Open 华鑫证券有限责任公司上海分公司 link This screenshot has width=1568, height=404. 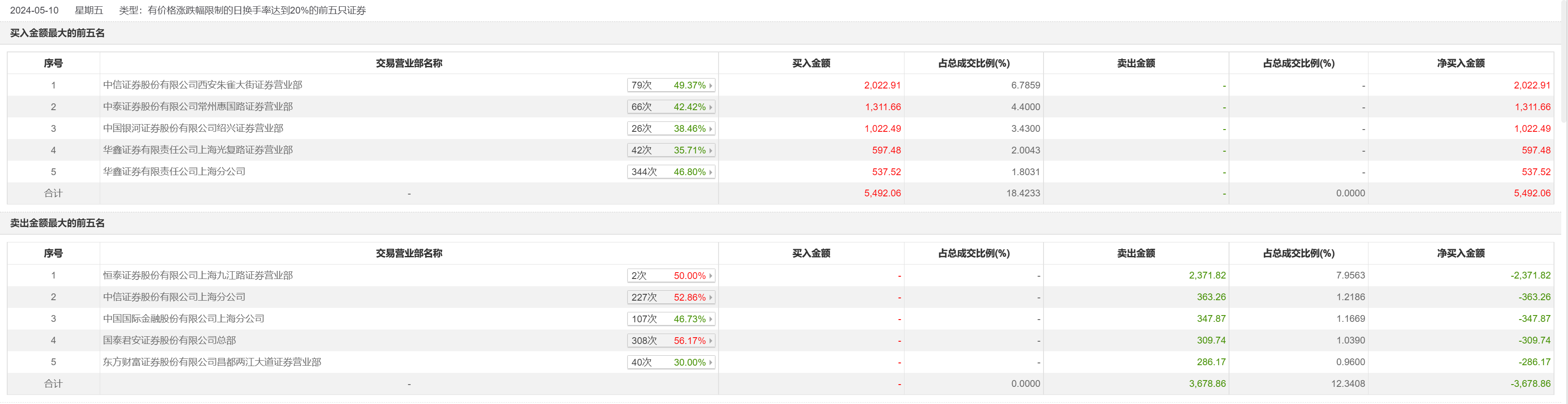[x=174, y=172]
